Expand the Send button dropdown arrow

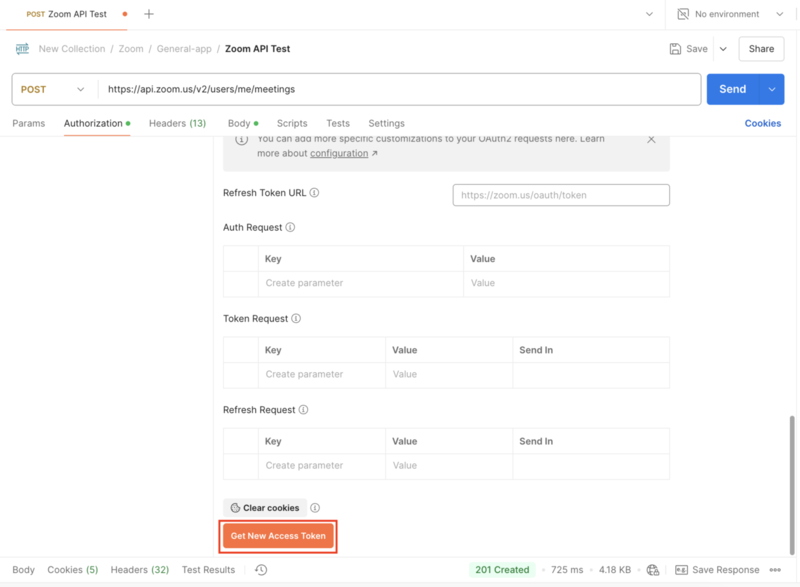pos(771,89)
